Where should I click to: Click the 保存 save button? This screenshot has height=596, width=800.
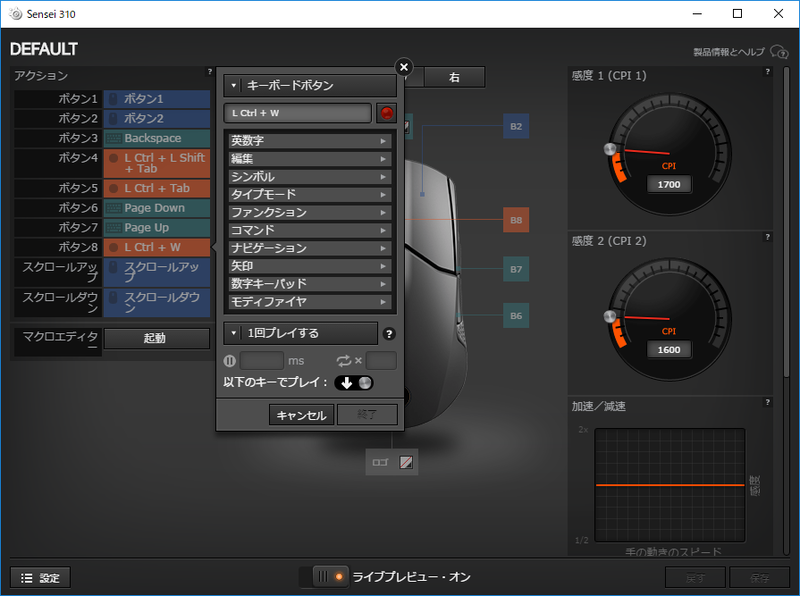[760, 578]
